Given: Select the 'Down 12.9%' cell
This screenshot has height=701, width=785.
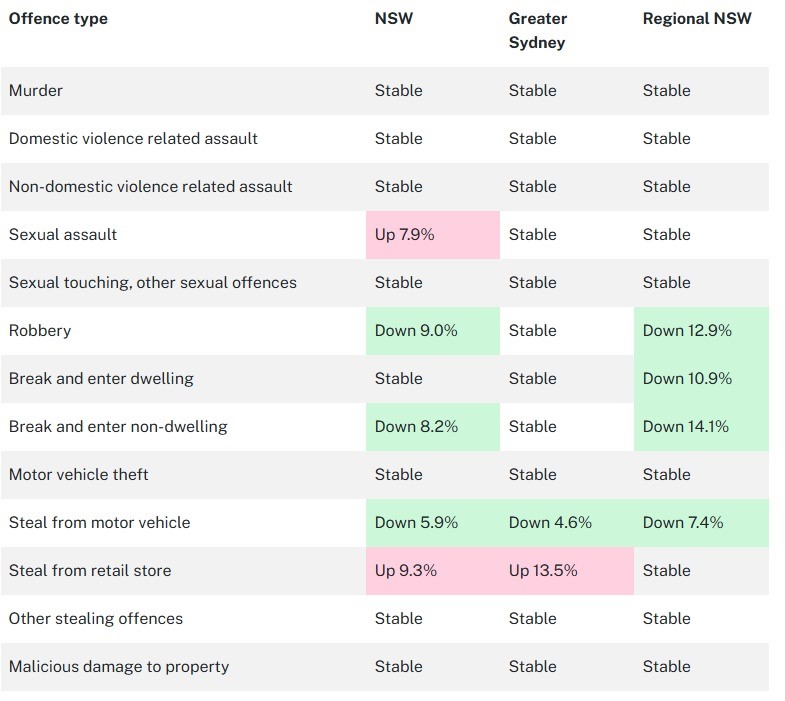Looking at the screenshot, I should click(x=687, y=331).
